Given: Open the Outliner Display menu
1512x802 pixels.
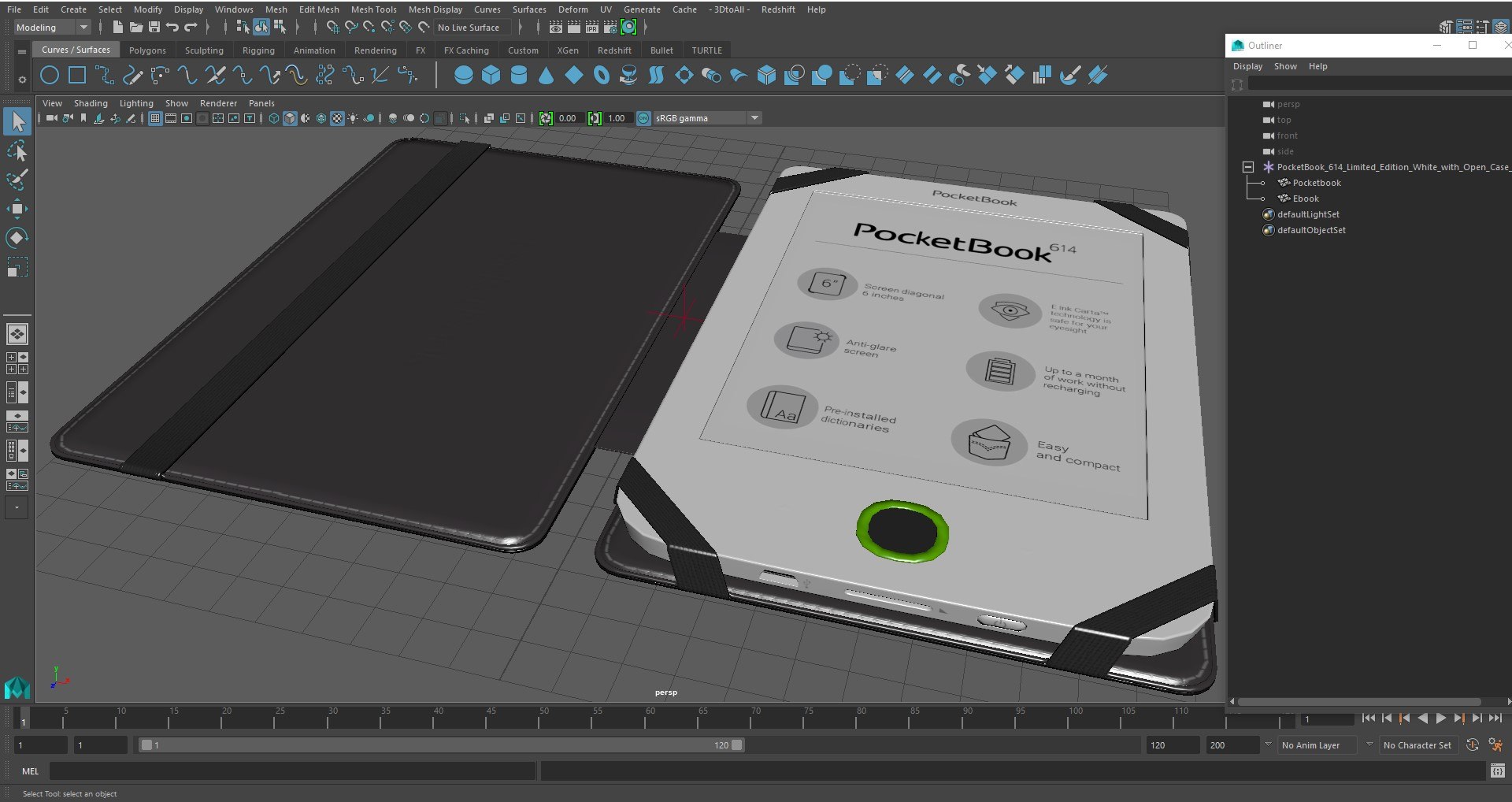Looking at the screenshot, I should coord(1247,66).
